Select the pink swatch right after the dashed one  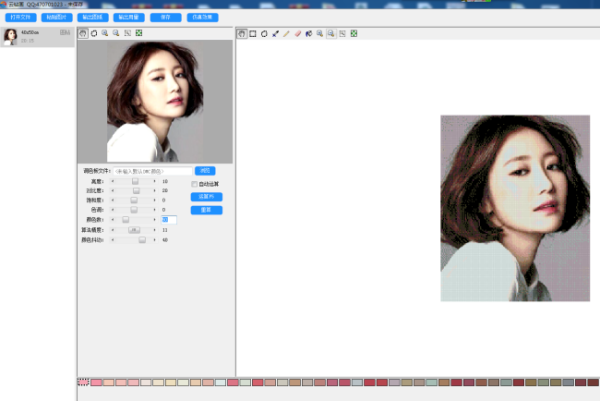96,382
